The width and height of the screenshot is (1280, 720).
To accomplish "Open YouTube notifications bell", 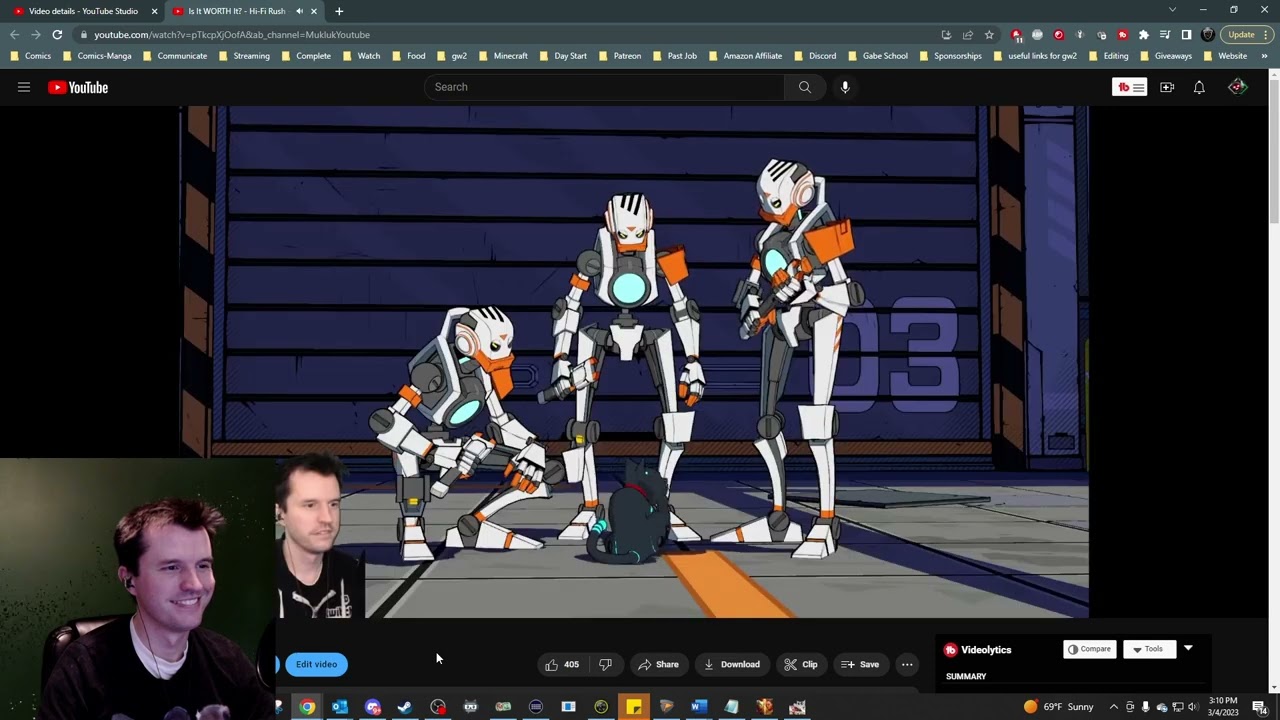I will (1199, 87).
